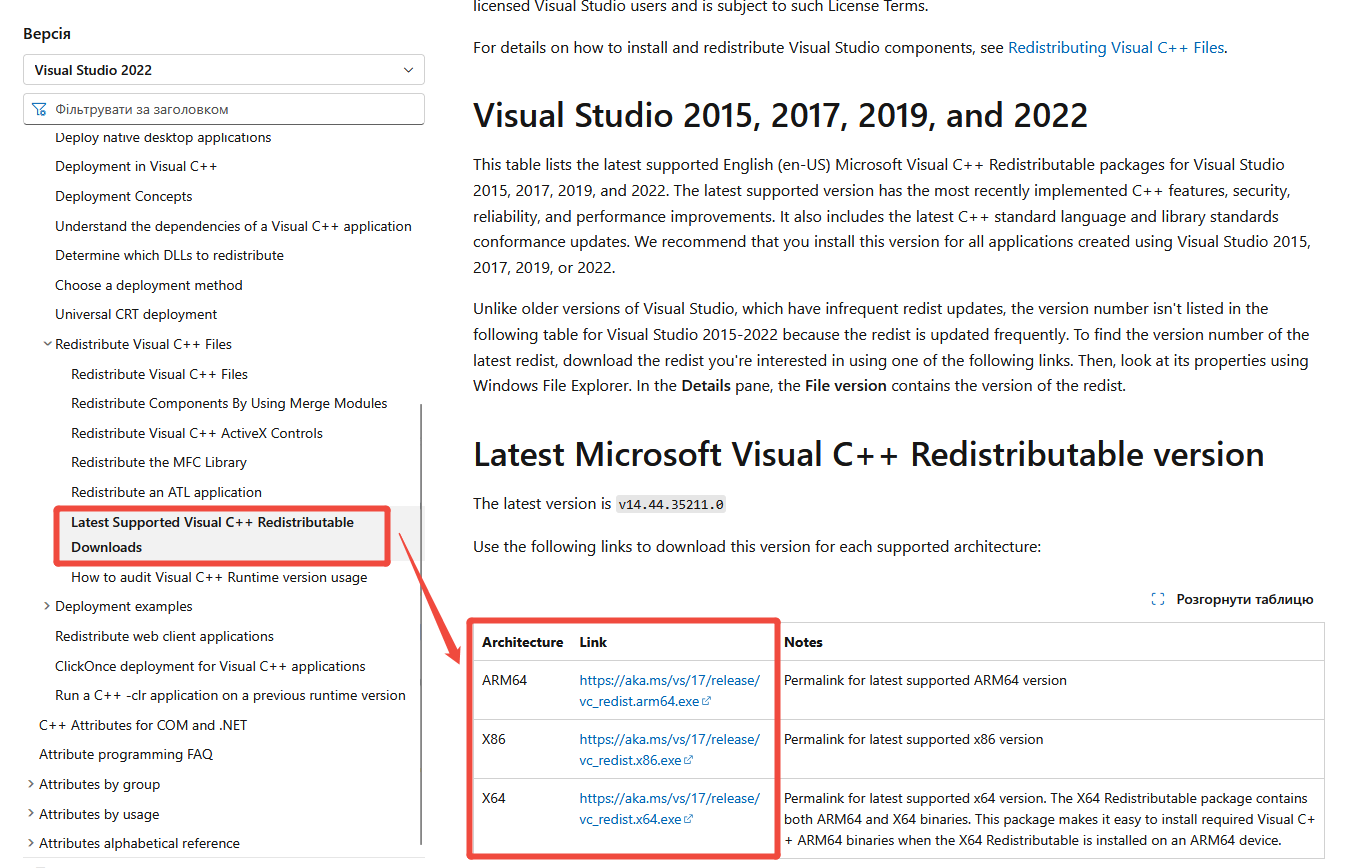Click the note 'Permalink for latest supported x86 version'
This screenshot has width=1363, height=868.
(913, 739)
